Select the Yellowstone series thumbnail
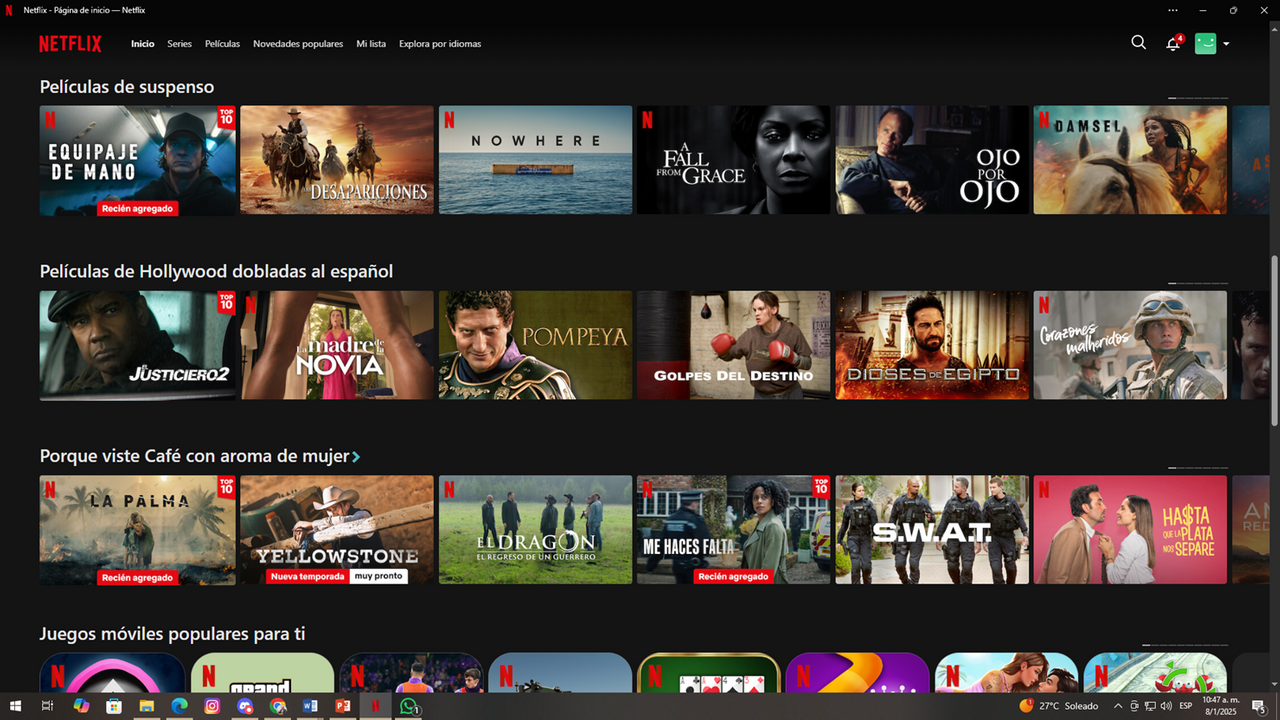The image size is (1280, 720). pos(337,530)
